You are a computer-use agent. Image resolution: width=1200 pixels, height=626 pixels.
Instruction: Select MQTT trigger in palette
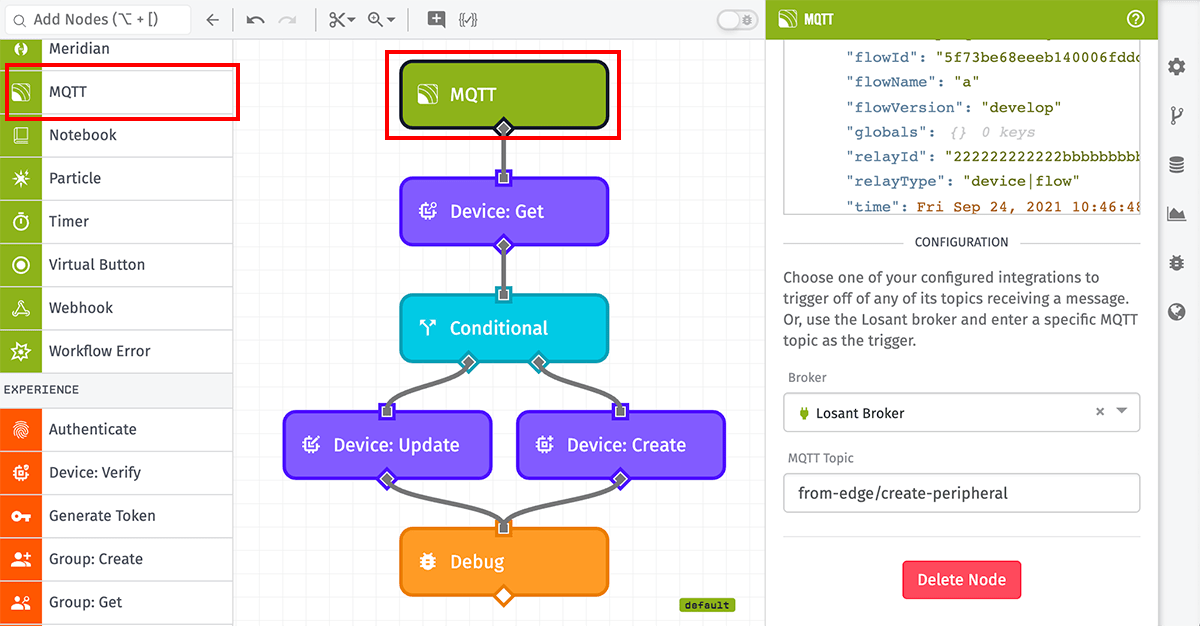(x=116, y=92)
